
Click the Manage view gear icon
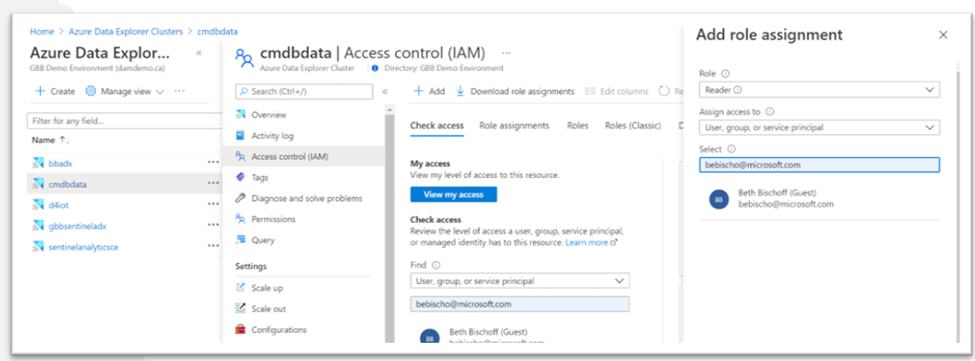pos(91,91)
